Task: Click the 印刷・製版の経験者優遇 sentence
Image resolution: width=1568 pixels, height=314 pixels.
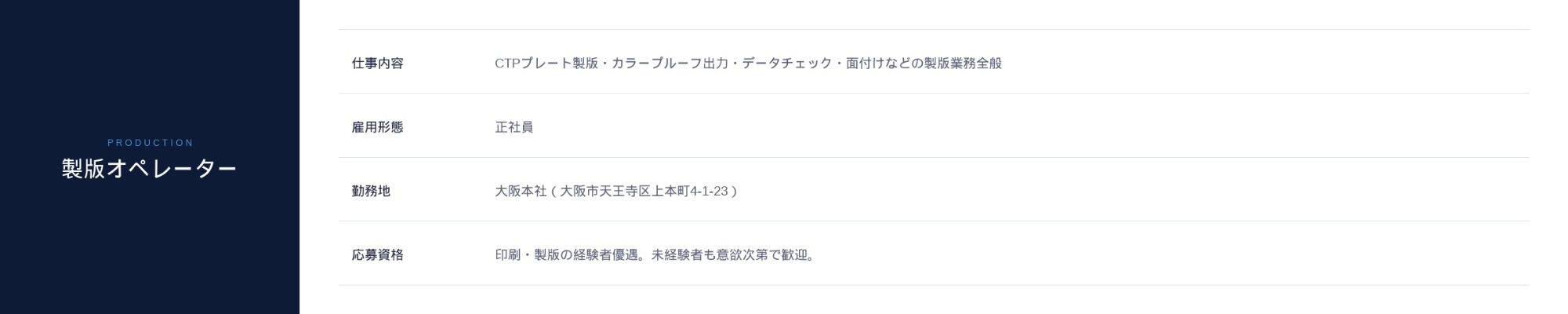Action: pyautogui.click(x=566, y=255)
